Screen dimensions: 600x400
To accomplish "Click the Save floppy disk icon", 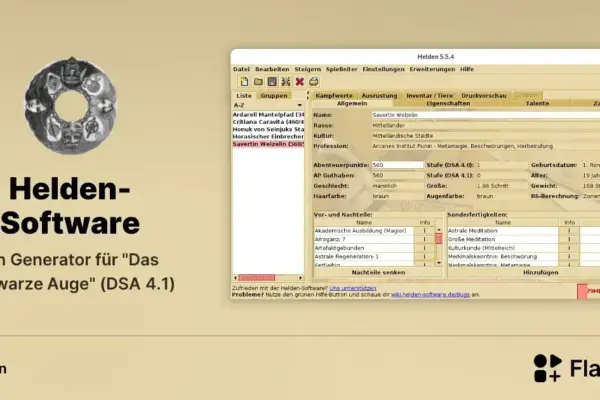I will 272,82.
